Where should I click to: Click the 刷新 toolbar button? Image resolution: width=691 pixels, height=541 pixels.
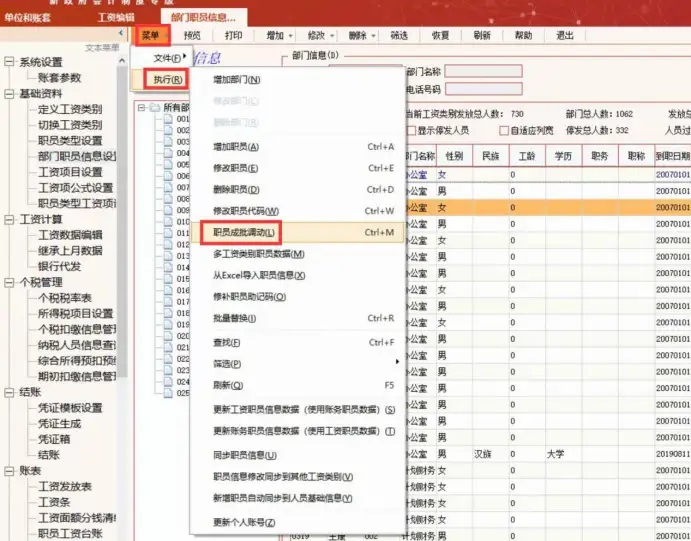pyautogui.click(x=482, y=35)
